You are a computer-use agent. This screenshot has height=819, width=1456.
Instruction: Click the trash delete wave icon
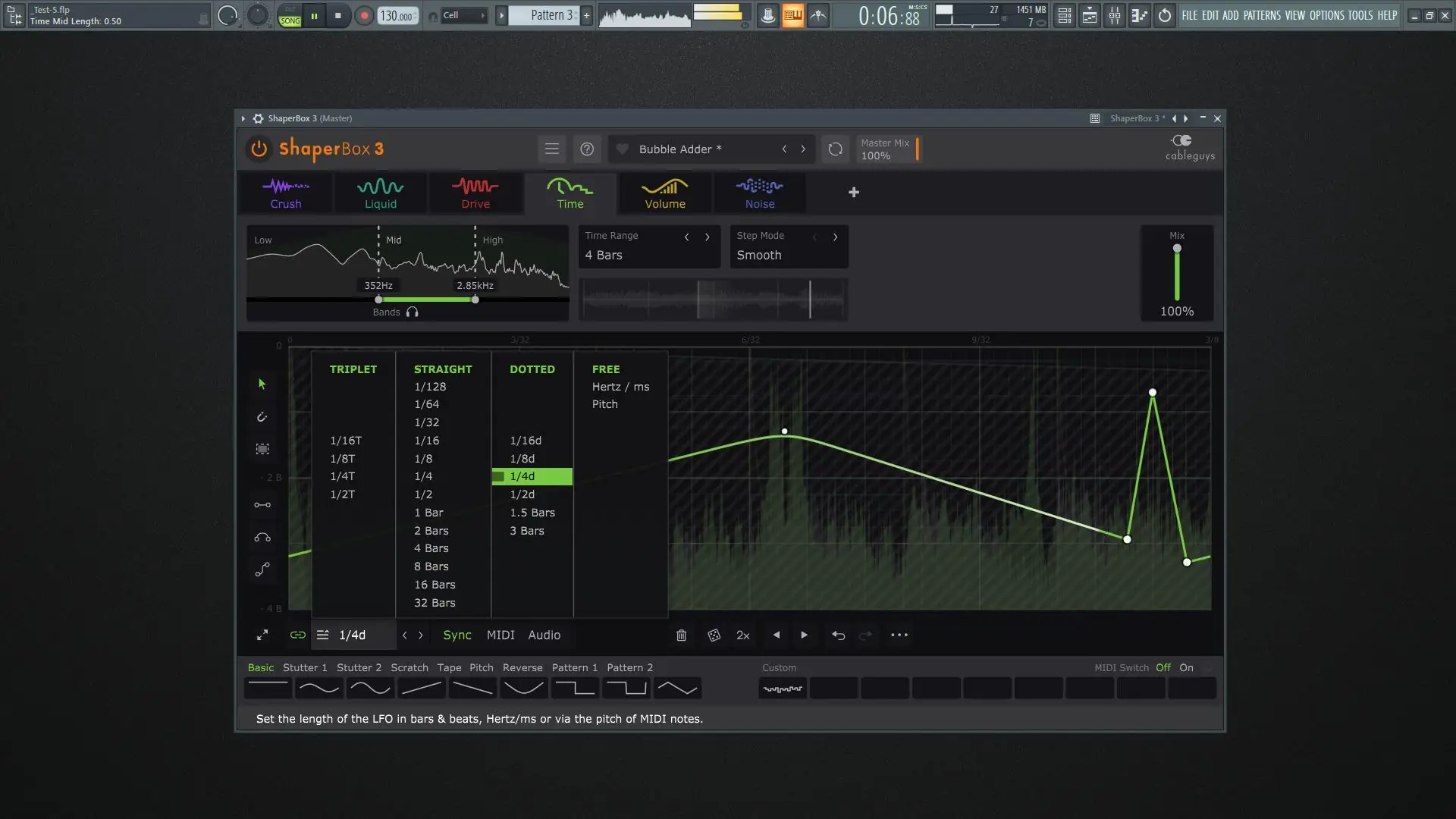pos(681,635)
